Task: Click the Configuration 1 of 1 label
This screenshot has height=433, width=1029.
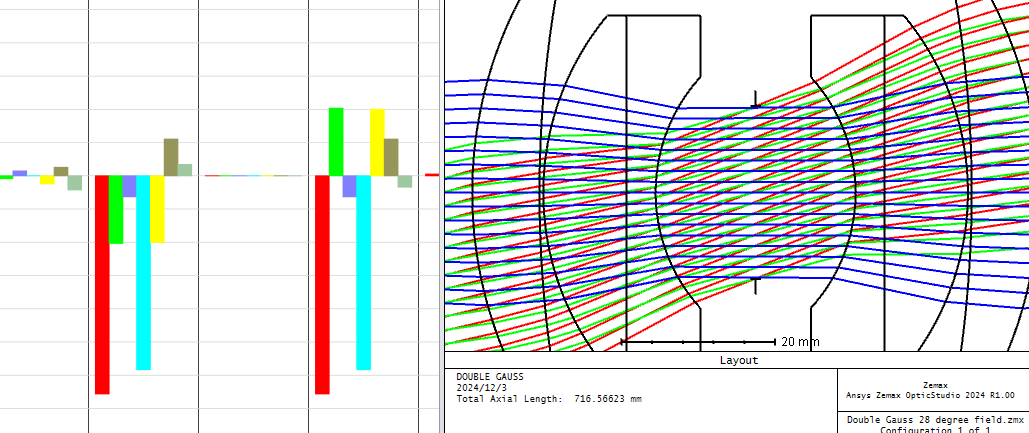Action: 935,430
